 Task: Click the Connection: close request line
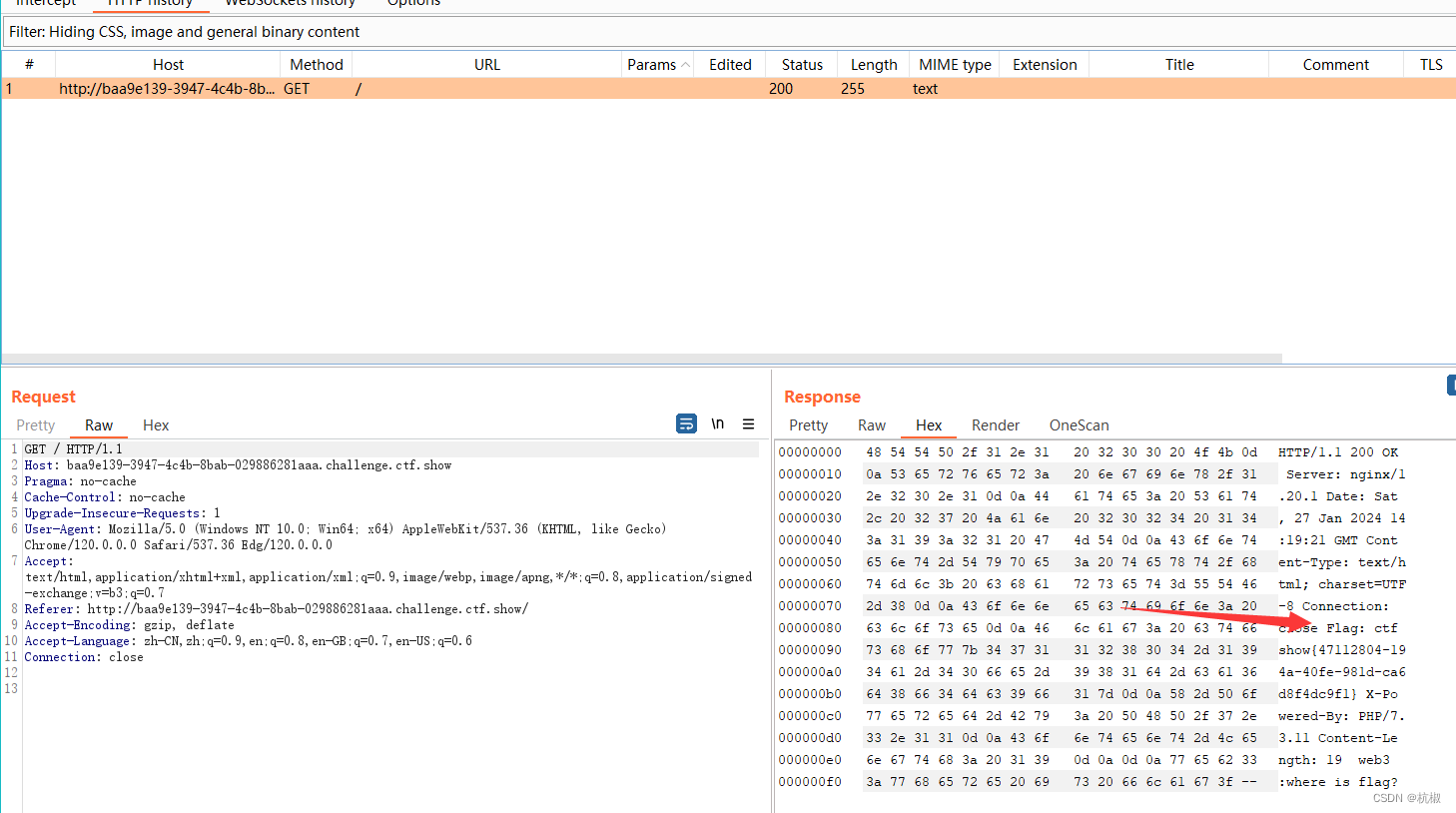pyautogui.click(x=84, y=657)
